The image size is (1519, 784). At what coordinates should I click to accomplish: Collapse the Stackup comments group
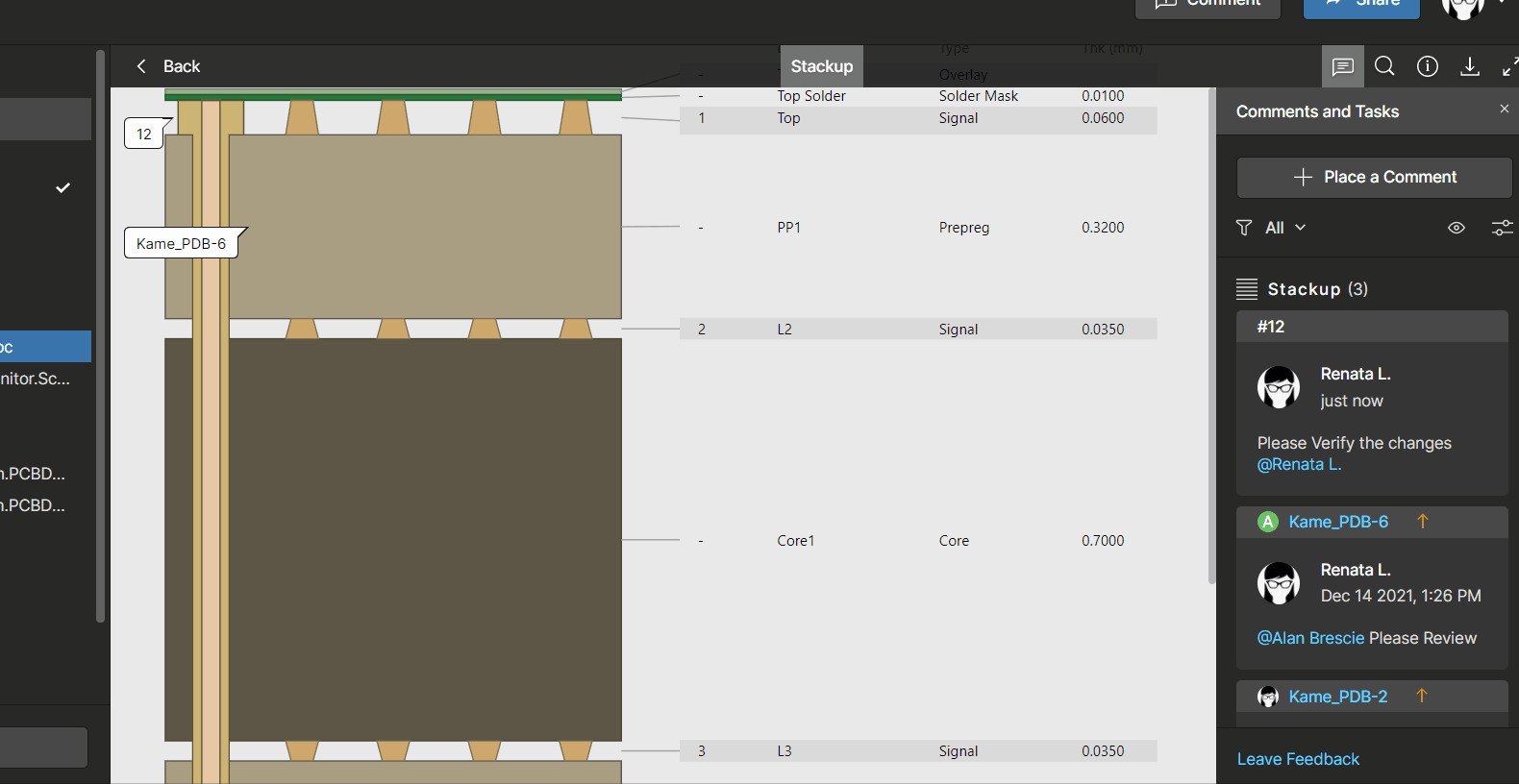pyautogui.click(x=1247, y=289)
